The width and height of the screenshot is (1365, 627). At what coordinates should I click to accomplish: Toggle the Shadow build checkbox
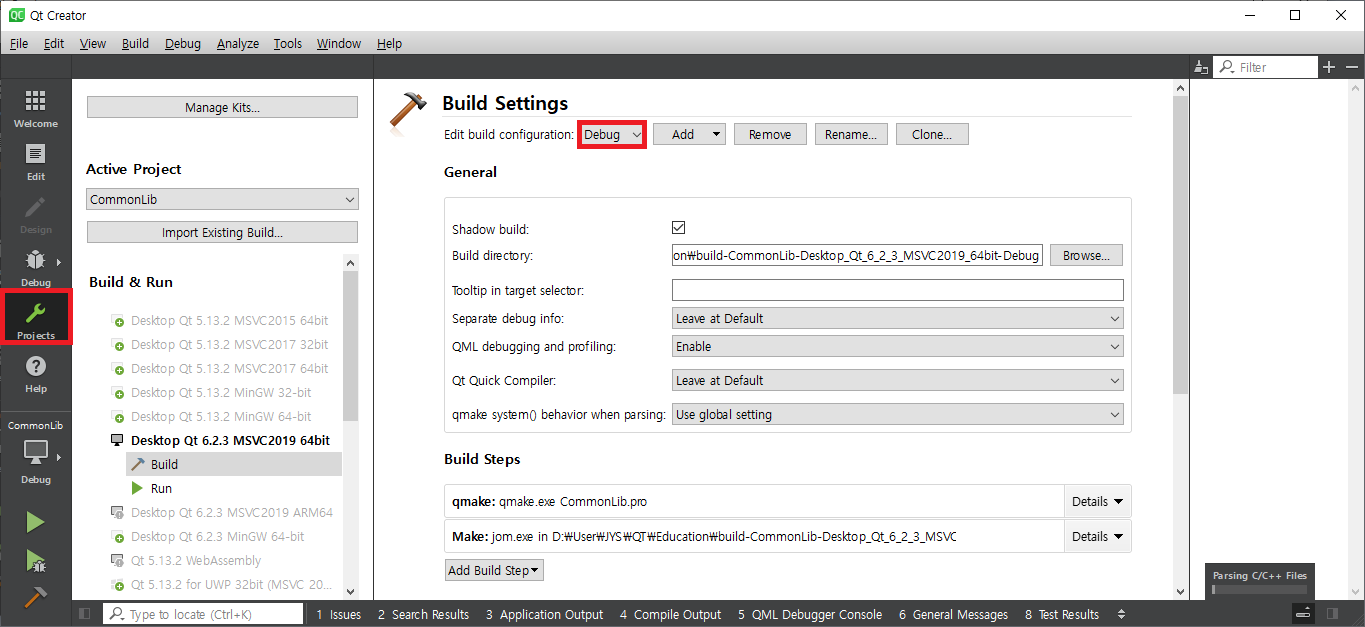click(679, 228)
